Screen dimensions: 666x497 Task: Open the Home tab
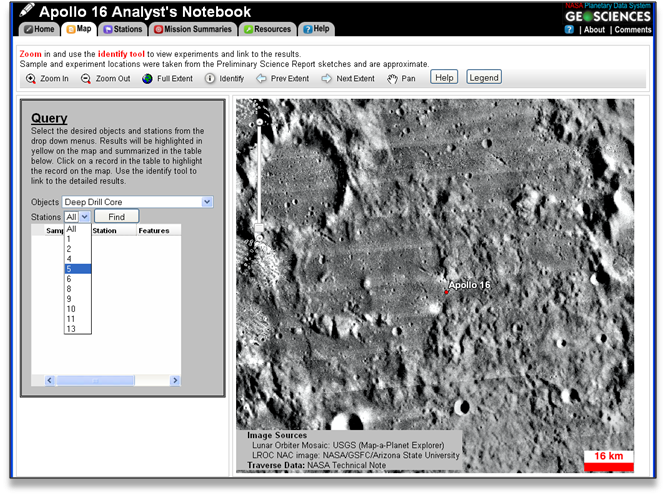(40, 29)
